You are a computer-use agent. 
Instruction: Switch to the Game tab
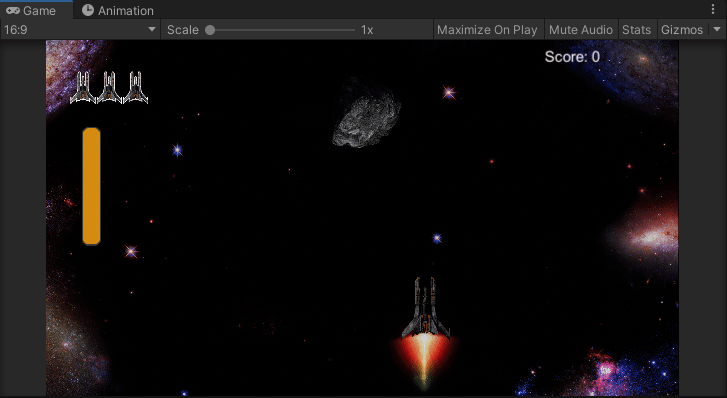click(x=36, y=10)
